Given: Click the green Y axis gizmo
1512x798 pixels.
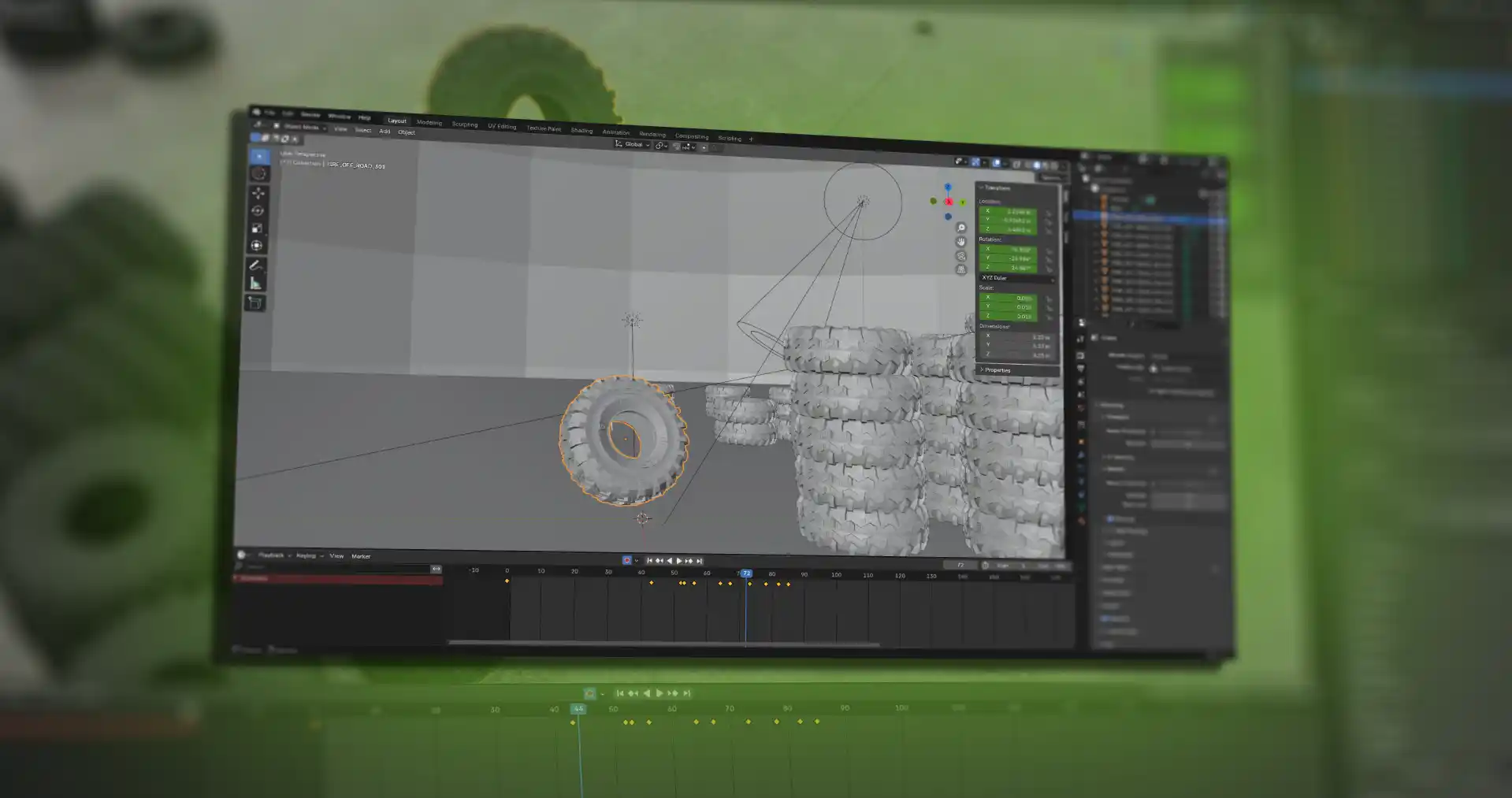Looking at the screenshot, I should coord(962,202).
